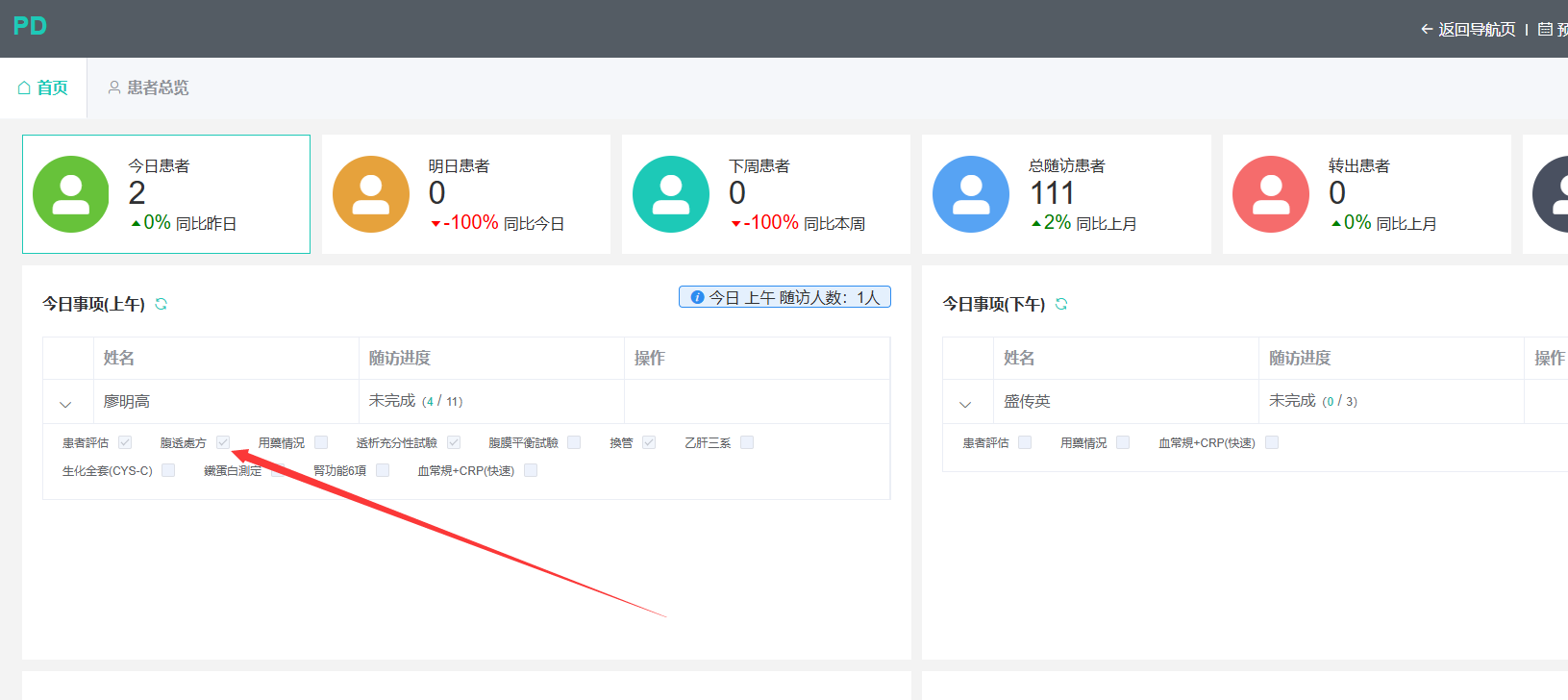Select the 明日患者 card title

(x=459, y=165)
